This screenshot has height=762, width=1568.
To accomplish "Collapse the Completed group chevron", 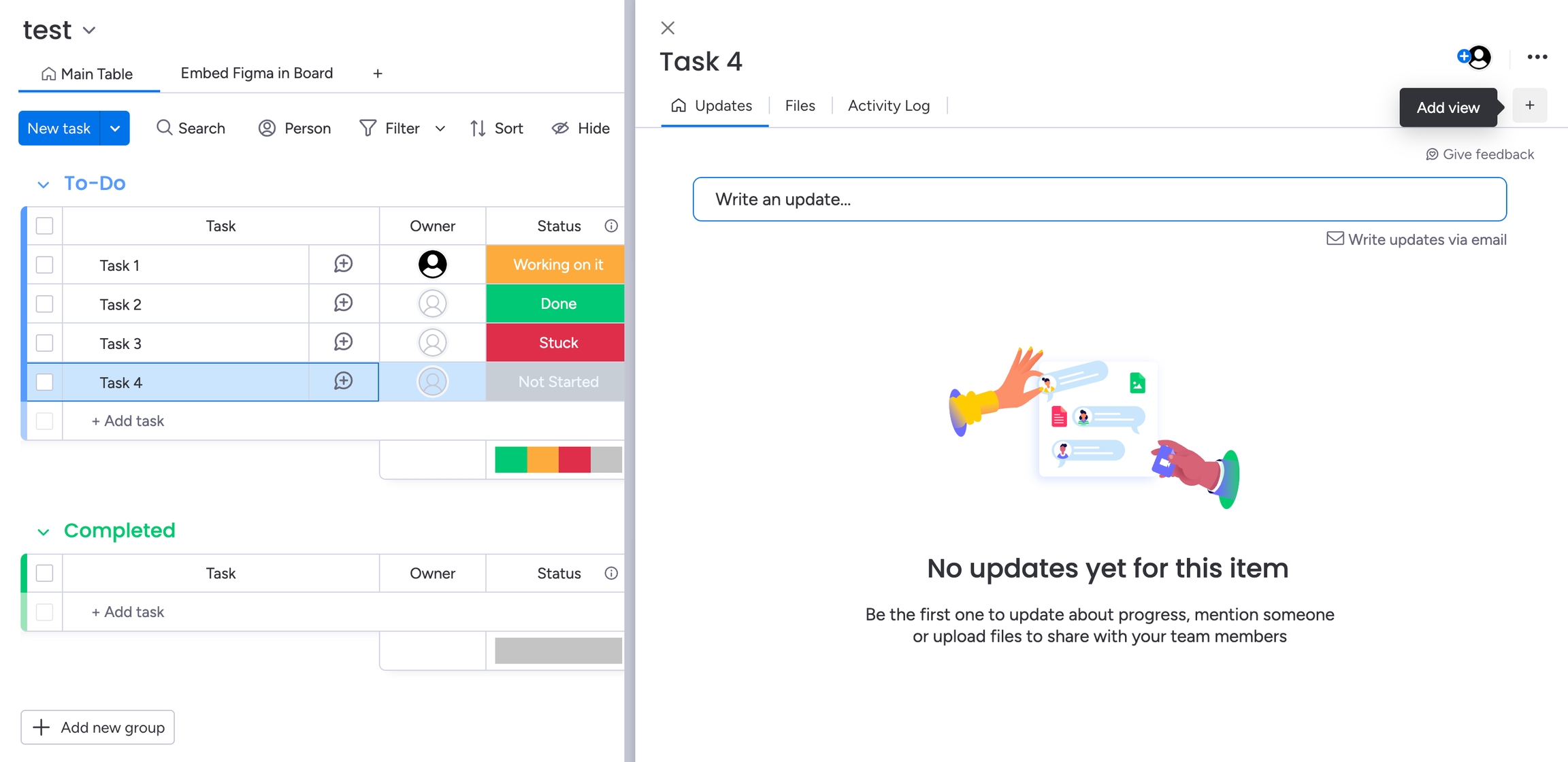I will click(43, 531).
